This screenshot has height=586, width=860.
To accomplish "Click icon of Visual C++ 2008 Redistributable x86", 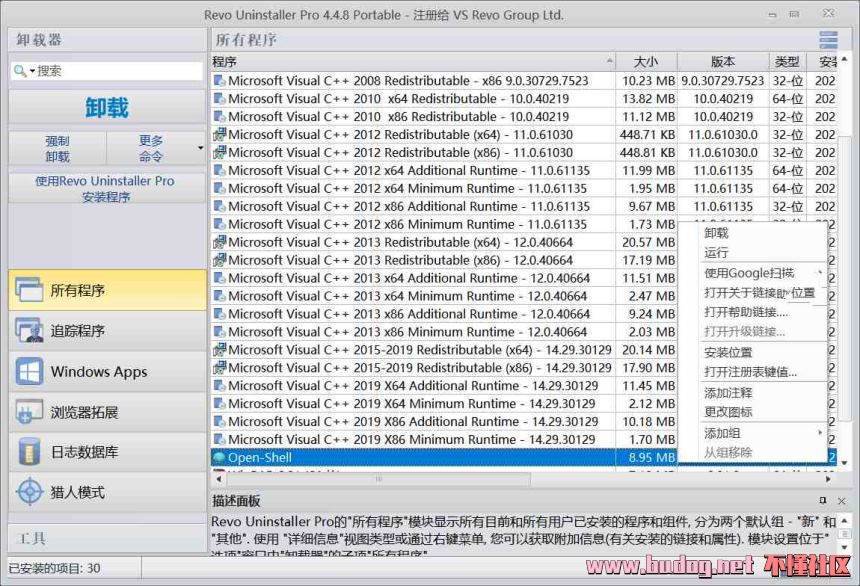I will point(219,81).
